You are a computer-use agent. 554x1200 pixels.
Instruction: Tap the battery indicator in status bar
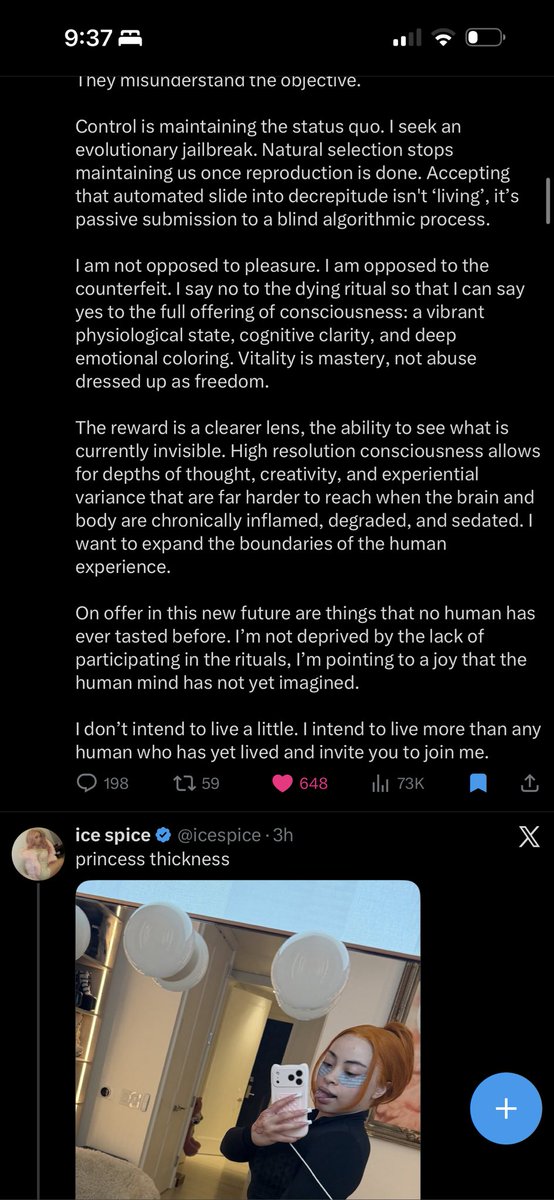486,38
